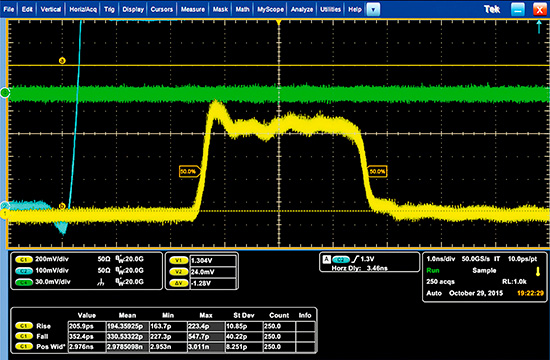Click the Mean column header

tap(127, 315)
